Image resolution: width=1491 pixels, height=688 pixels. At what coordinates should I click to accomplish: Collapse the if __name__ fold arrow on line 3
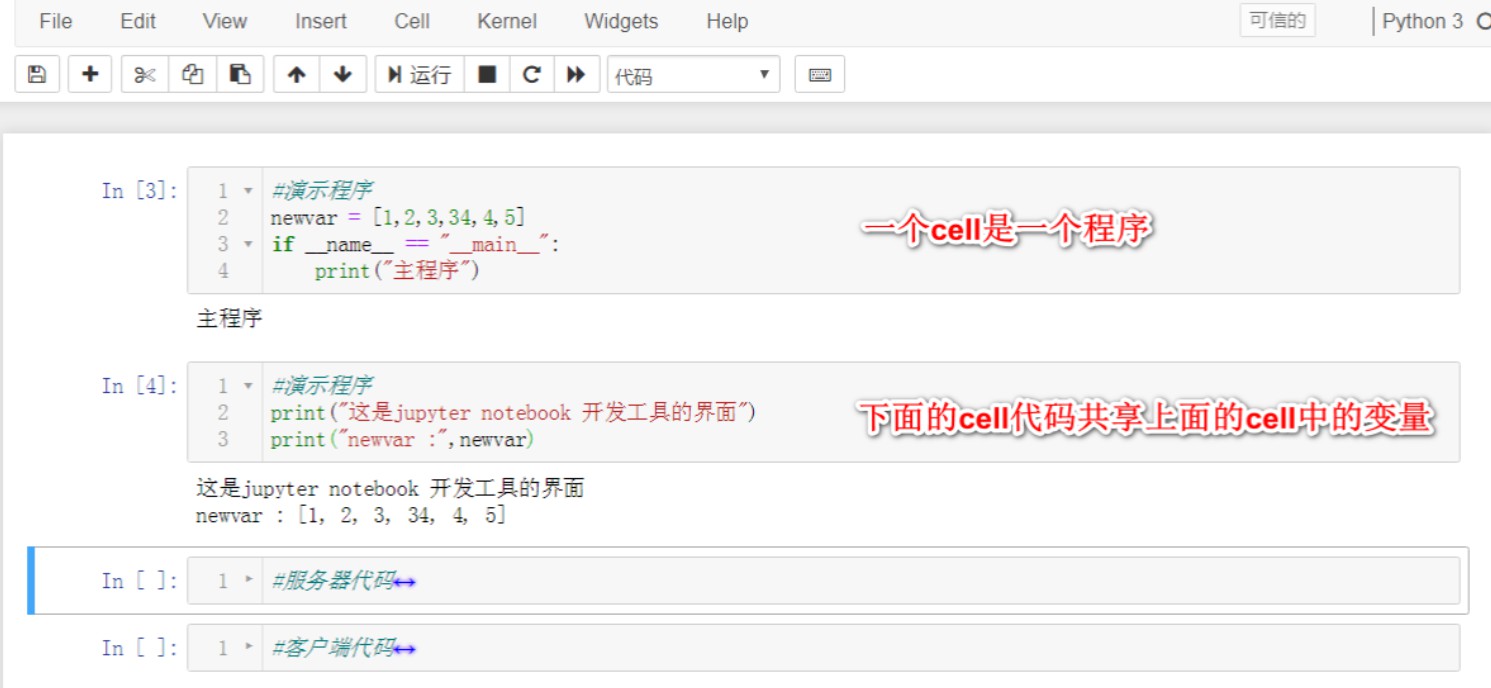[249, 244]
